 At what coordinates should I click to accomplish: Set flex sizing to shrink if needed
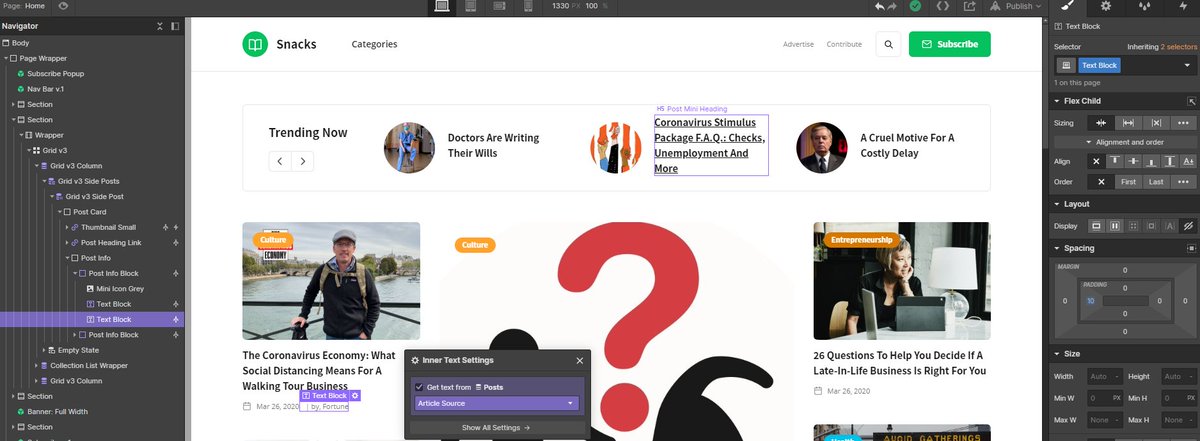[1101, 122]
